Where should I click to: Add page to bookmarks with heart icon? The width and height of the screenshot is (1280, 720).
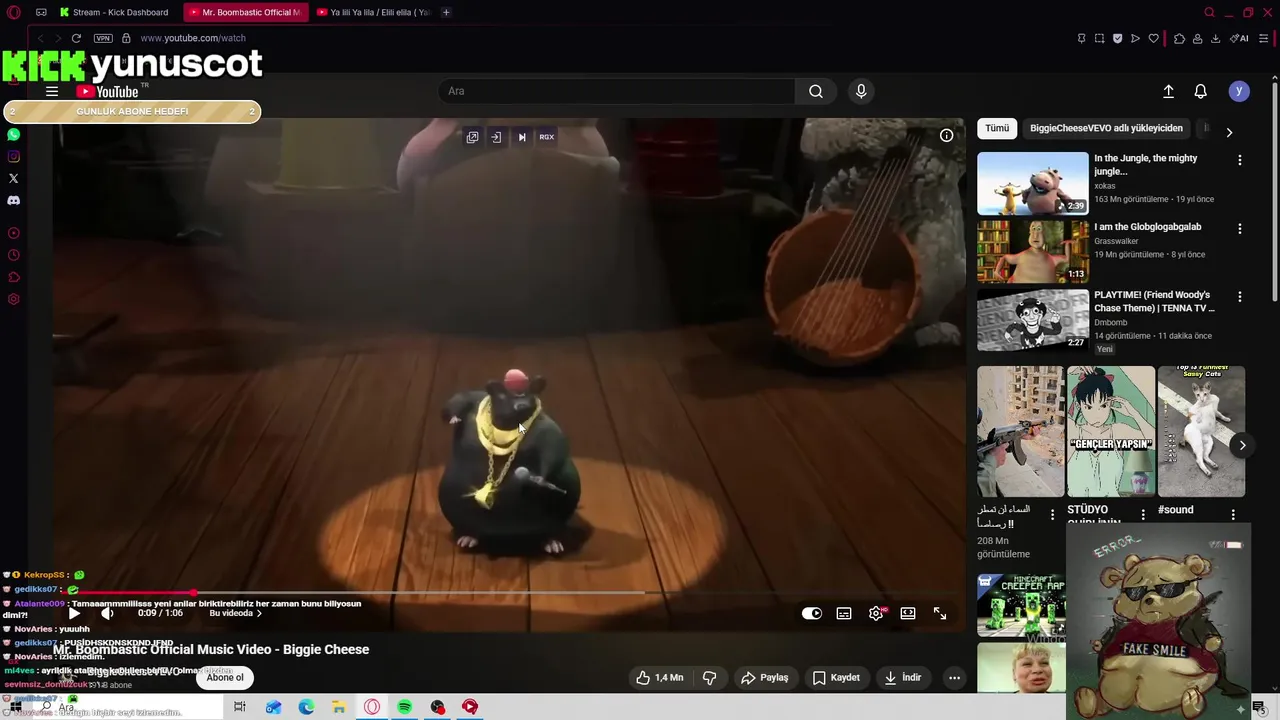(1153, 38)
